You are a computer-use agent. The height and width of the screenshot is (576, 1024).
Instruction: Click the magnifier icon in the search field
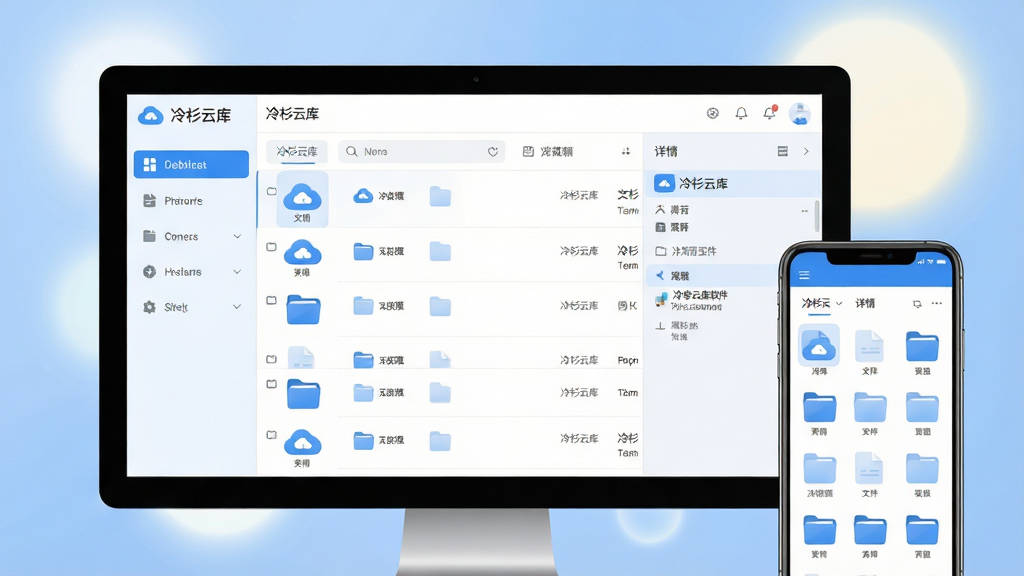point(351,152)
